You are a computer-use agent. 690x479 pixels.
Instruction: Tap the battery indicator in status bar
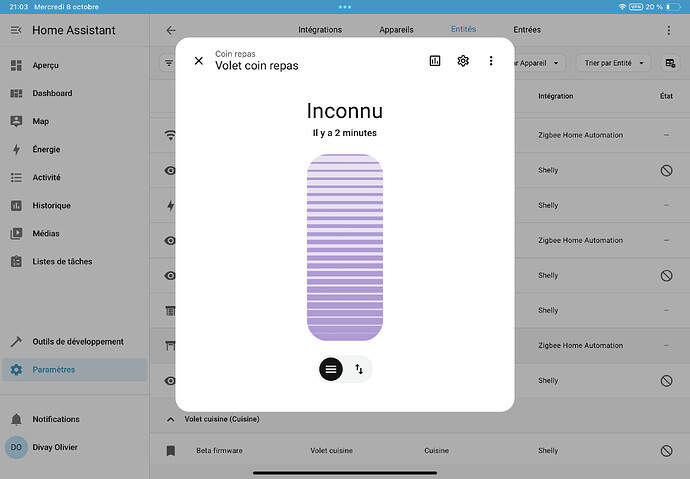(x=674, y=7)
